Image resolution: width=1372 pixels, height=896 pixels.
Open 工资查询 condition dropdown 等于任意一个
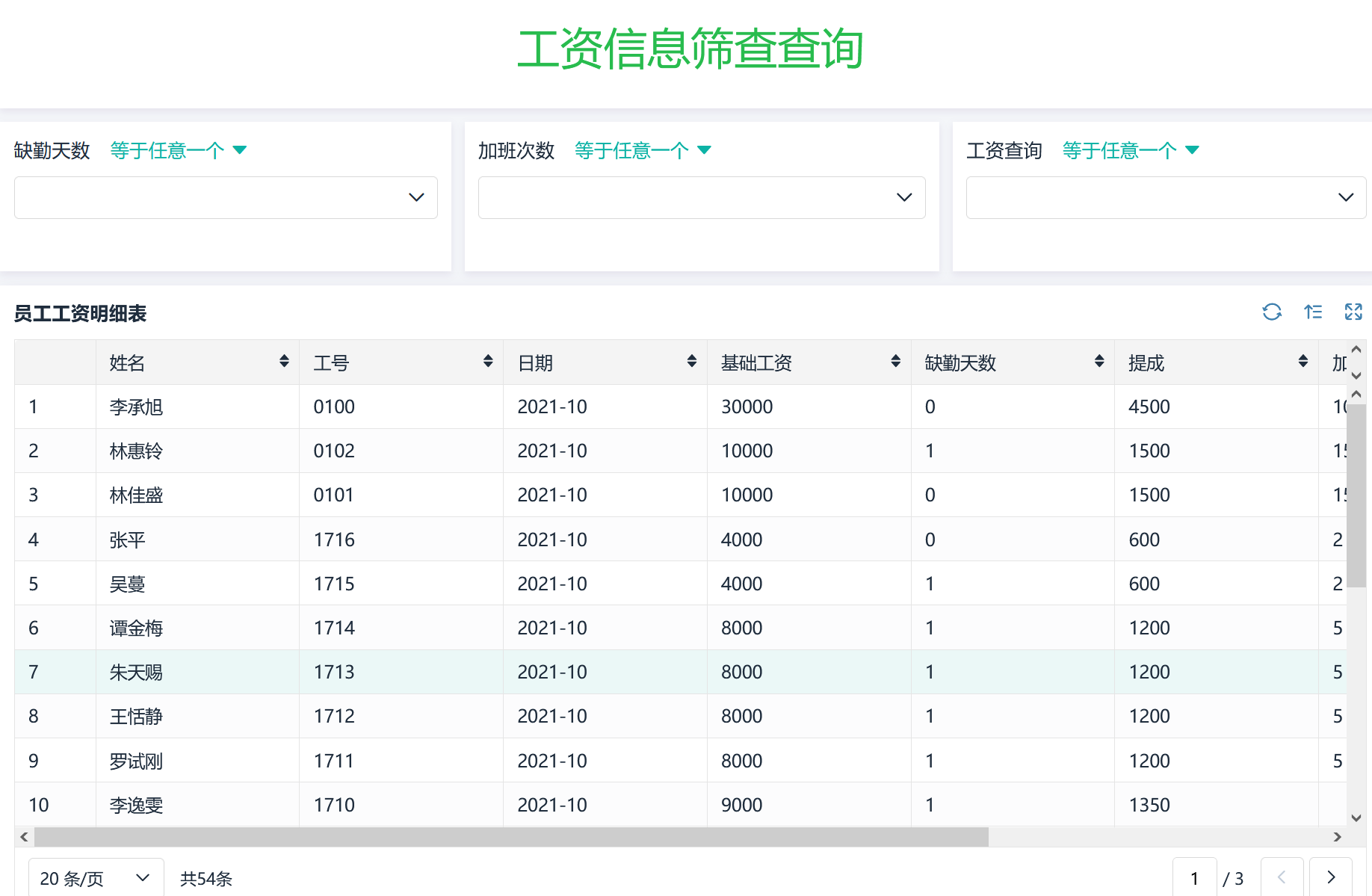1130,150
